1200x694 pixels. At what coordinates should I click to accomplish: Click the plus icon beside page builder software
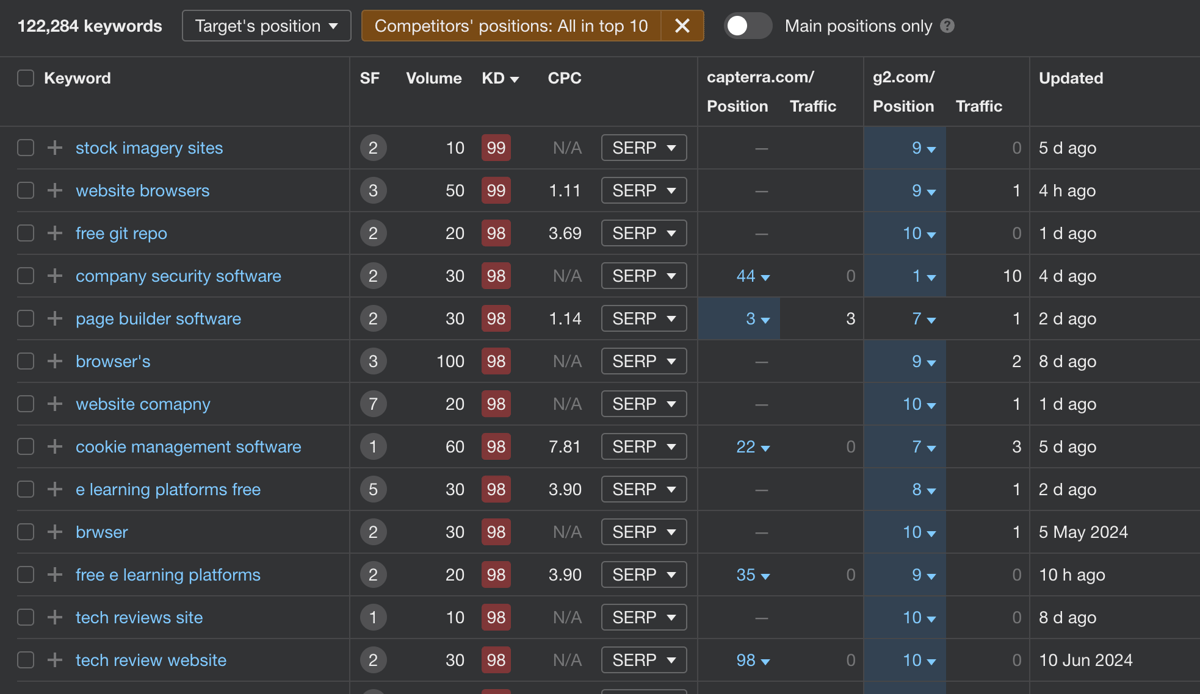(55, 319)
